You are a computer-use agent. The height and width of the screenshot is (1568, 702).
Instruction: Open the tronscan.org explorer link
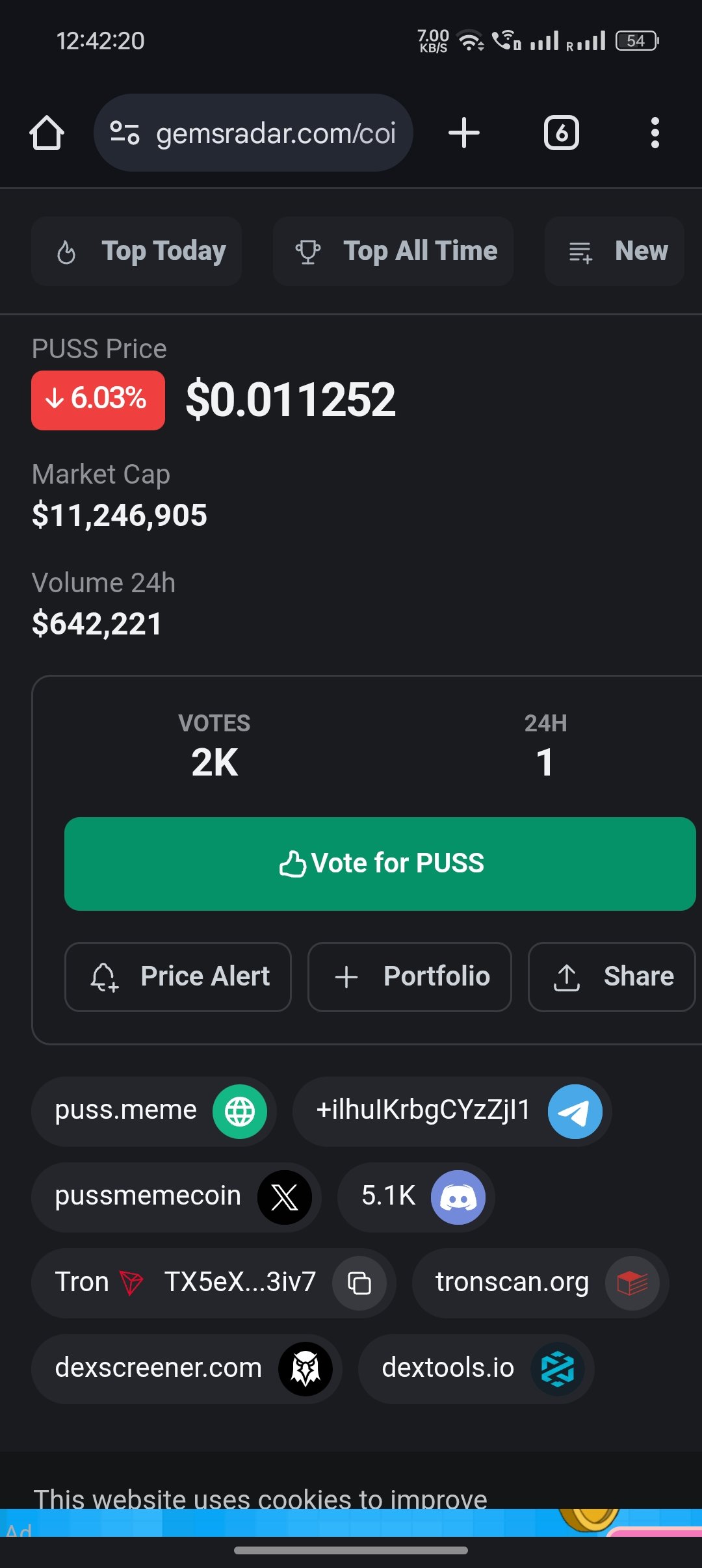tap(541, 1283)
